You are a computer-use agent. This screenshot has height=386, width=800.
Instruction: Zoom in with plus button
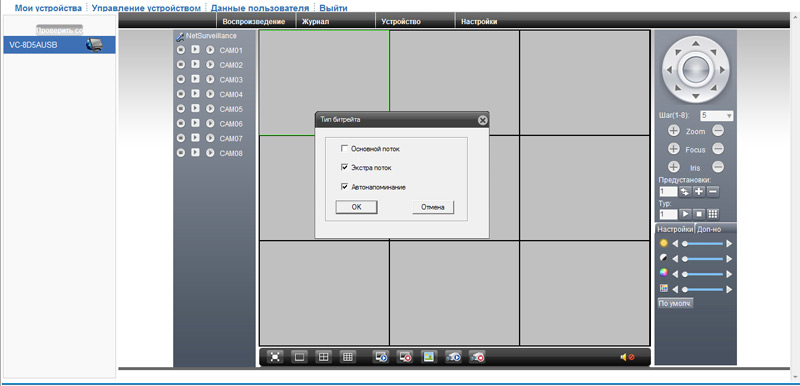(673, 131)
